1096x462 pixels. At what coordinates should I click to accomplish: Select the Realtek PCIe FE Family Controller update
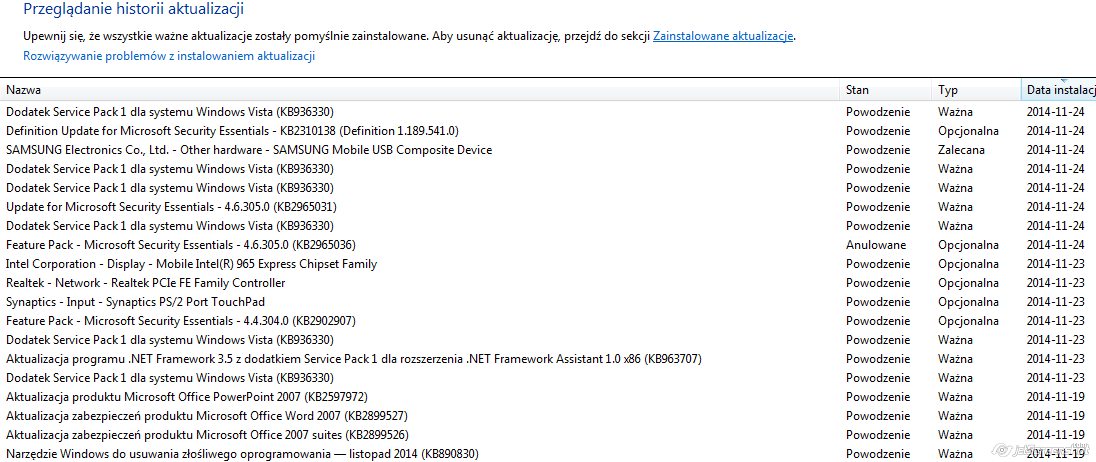pyautogui.click(x=548, y=283)
